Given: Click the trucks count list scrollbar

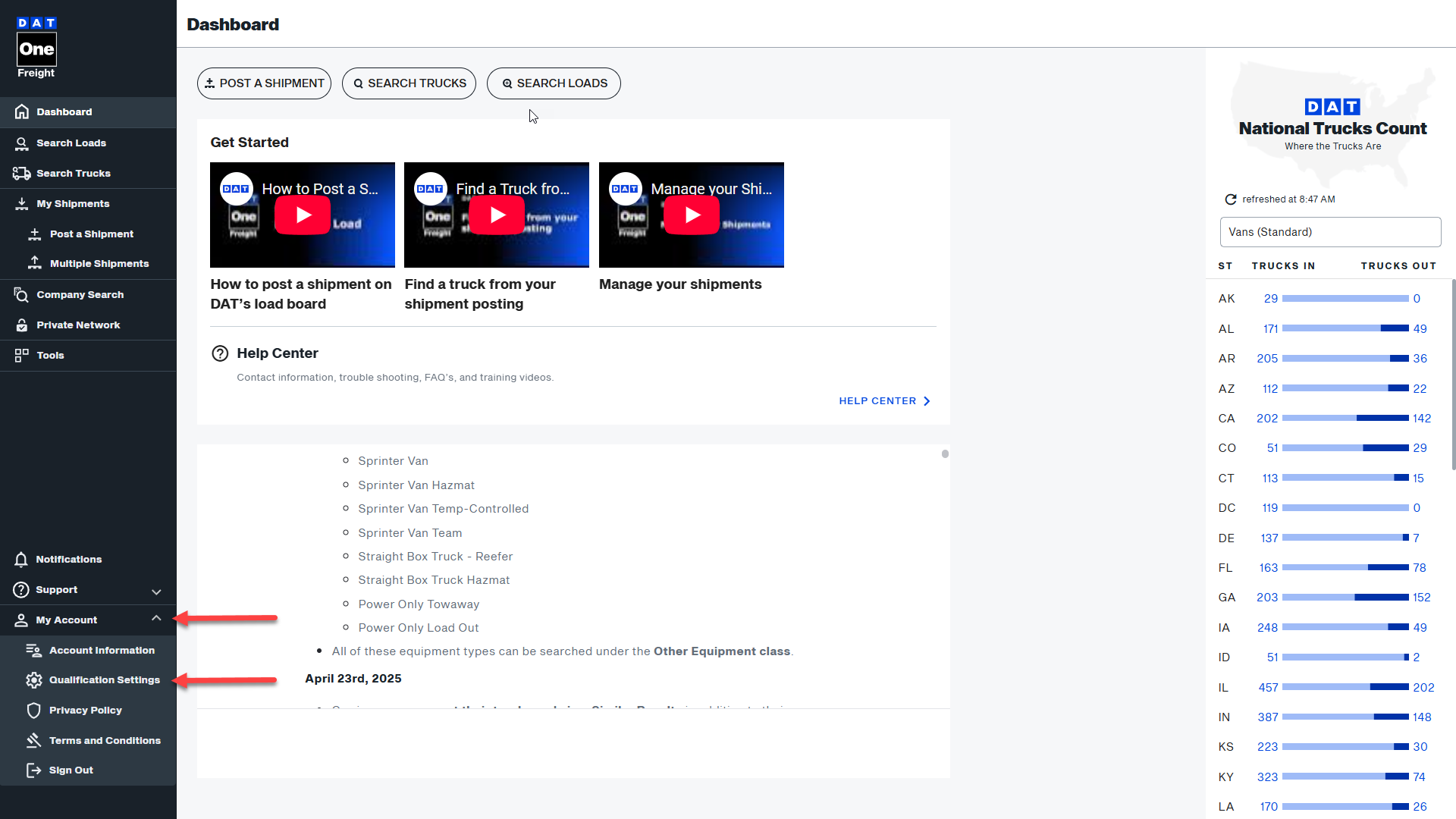Looking at the screenshot, I should [x=1453, y=375].
